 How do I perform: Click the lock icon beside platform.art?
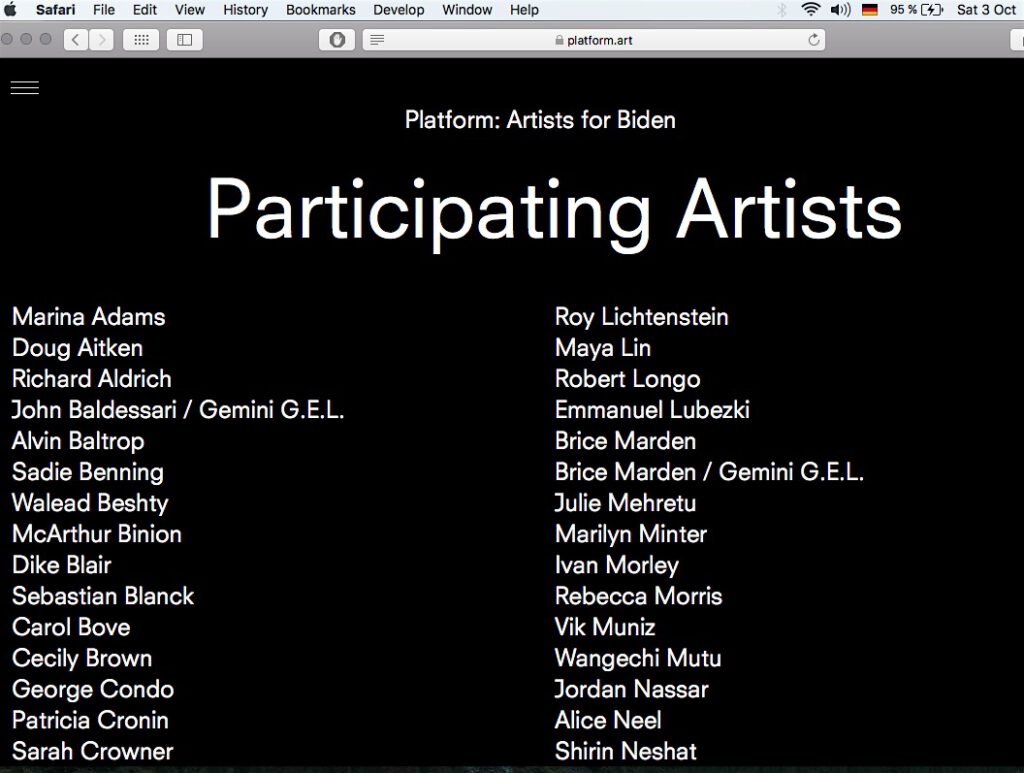pyautogui.click(x=559, y=40)
